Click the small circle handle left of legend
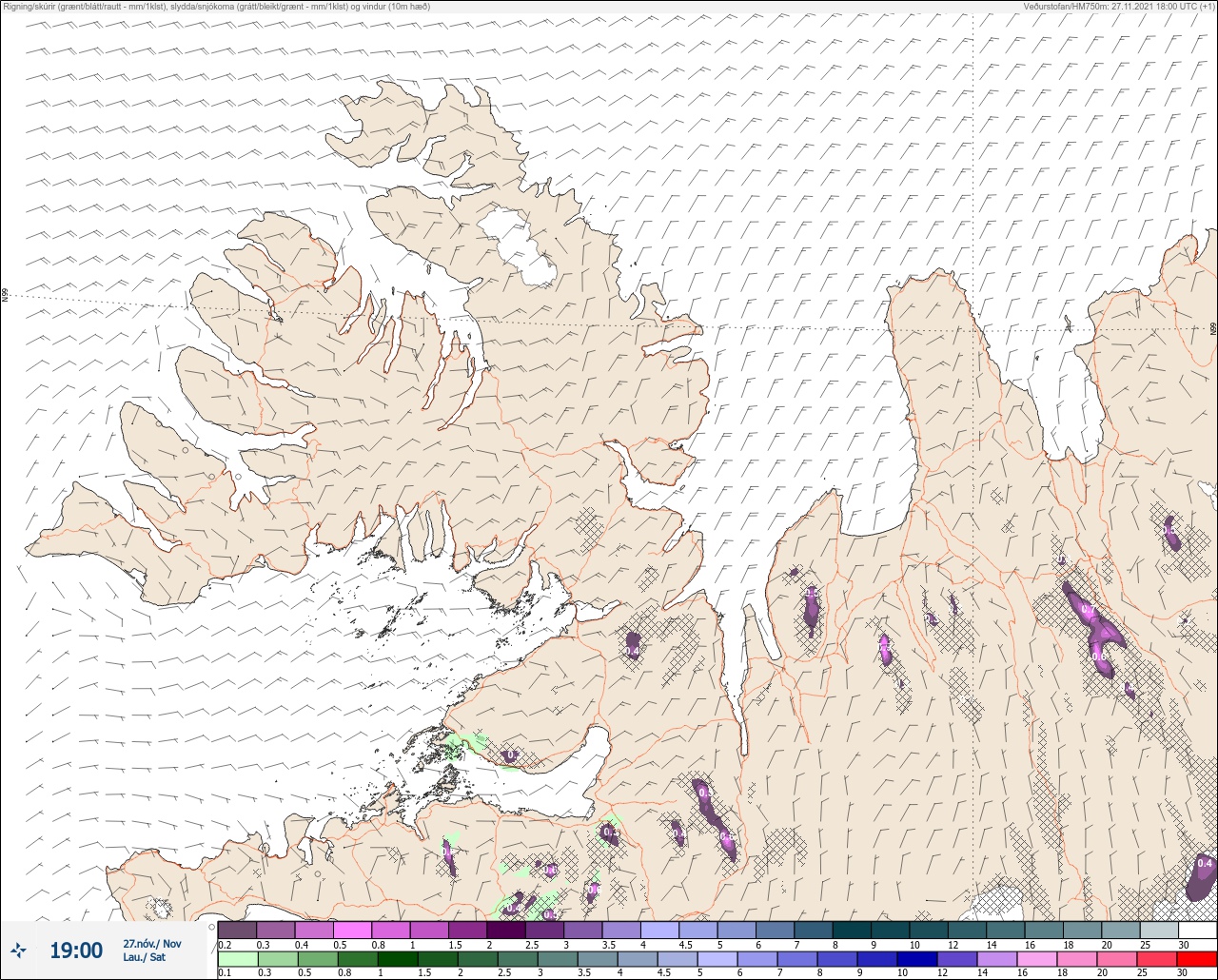The width and height of the screenshot is (1218, 980). (x=211, y=927)
